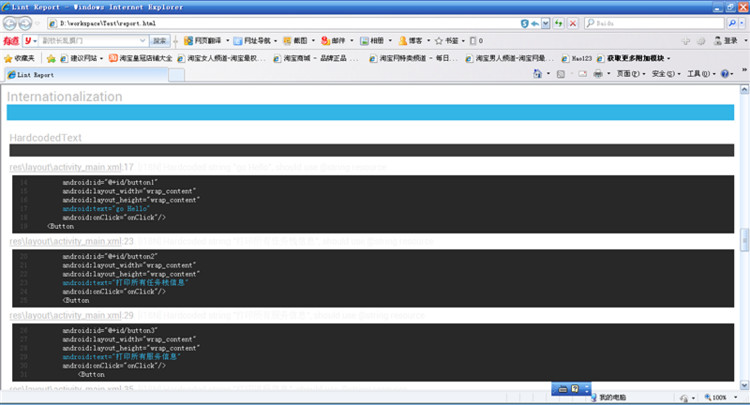This screenshot has height=405, width=750.
Task: Open the Youdao 'y' engine dropdown
Action: 31,41
